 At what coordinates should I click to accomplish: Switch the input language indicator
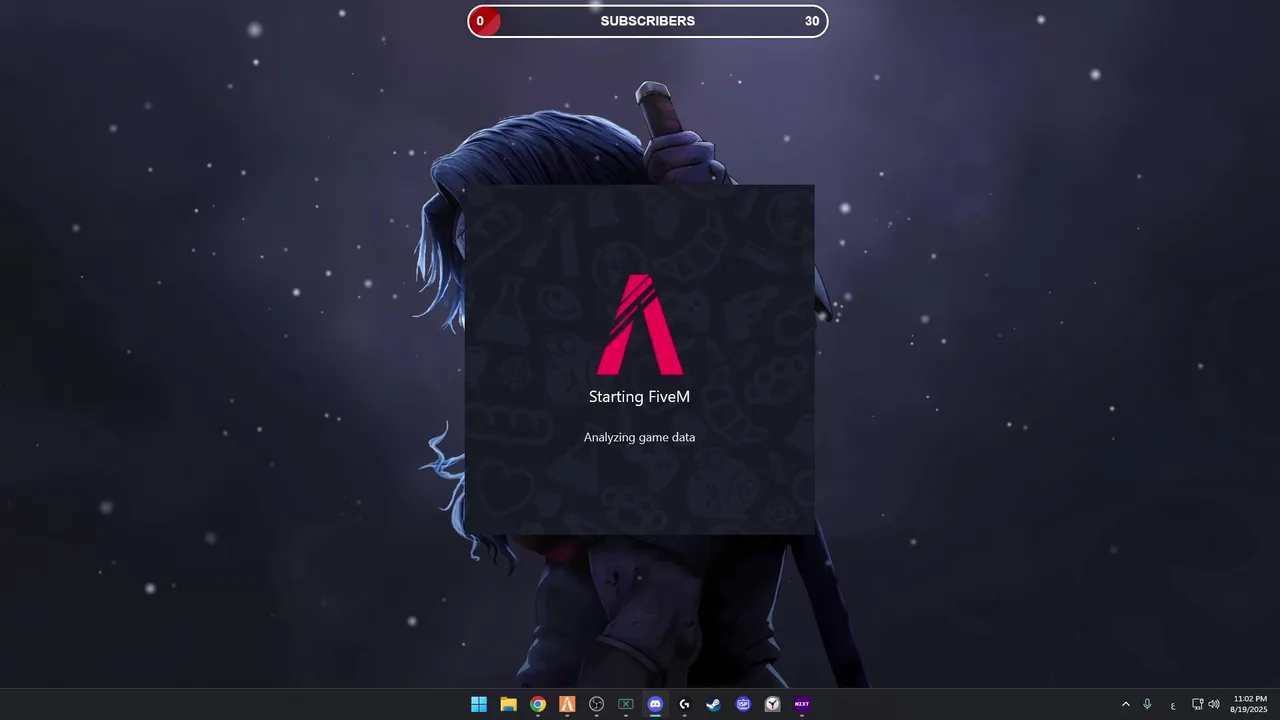pyautogui.click(x=1173, y=705)
